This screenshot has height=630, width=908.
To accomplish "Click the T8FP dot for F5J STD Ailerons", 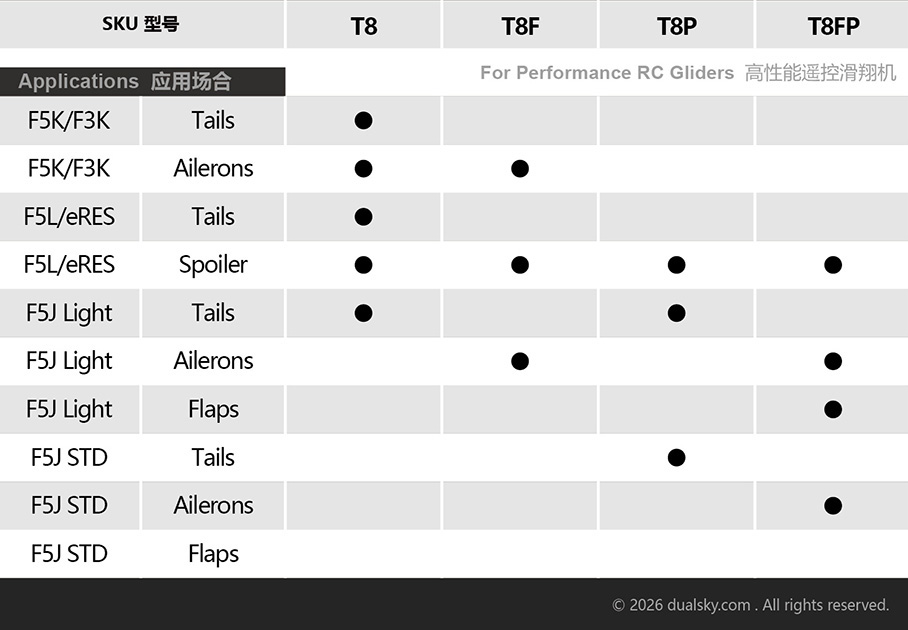I will click(833, 506).
